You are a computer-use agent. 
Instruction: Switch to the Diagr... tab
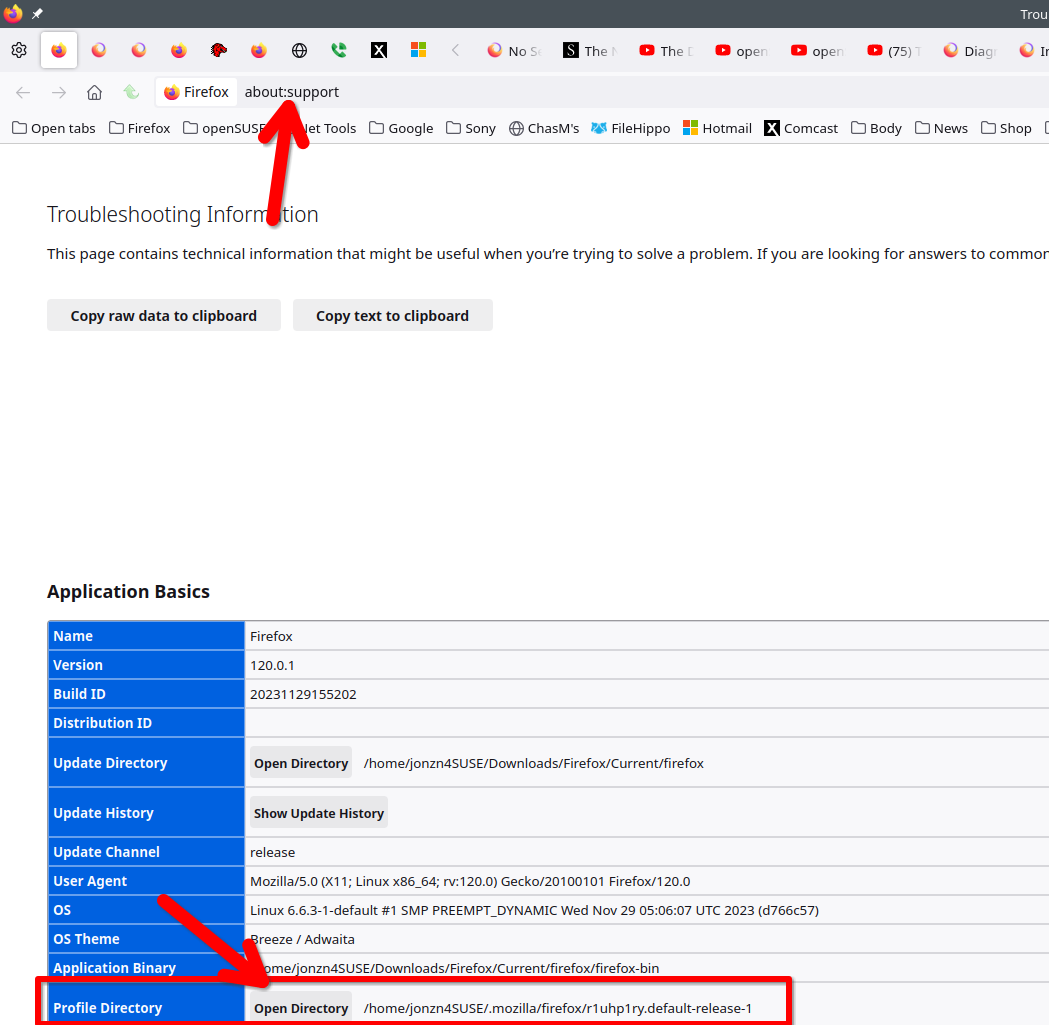[x=970, y=51]
